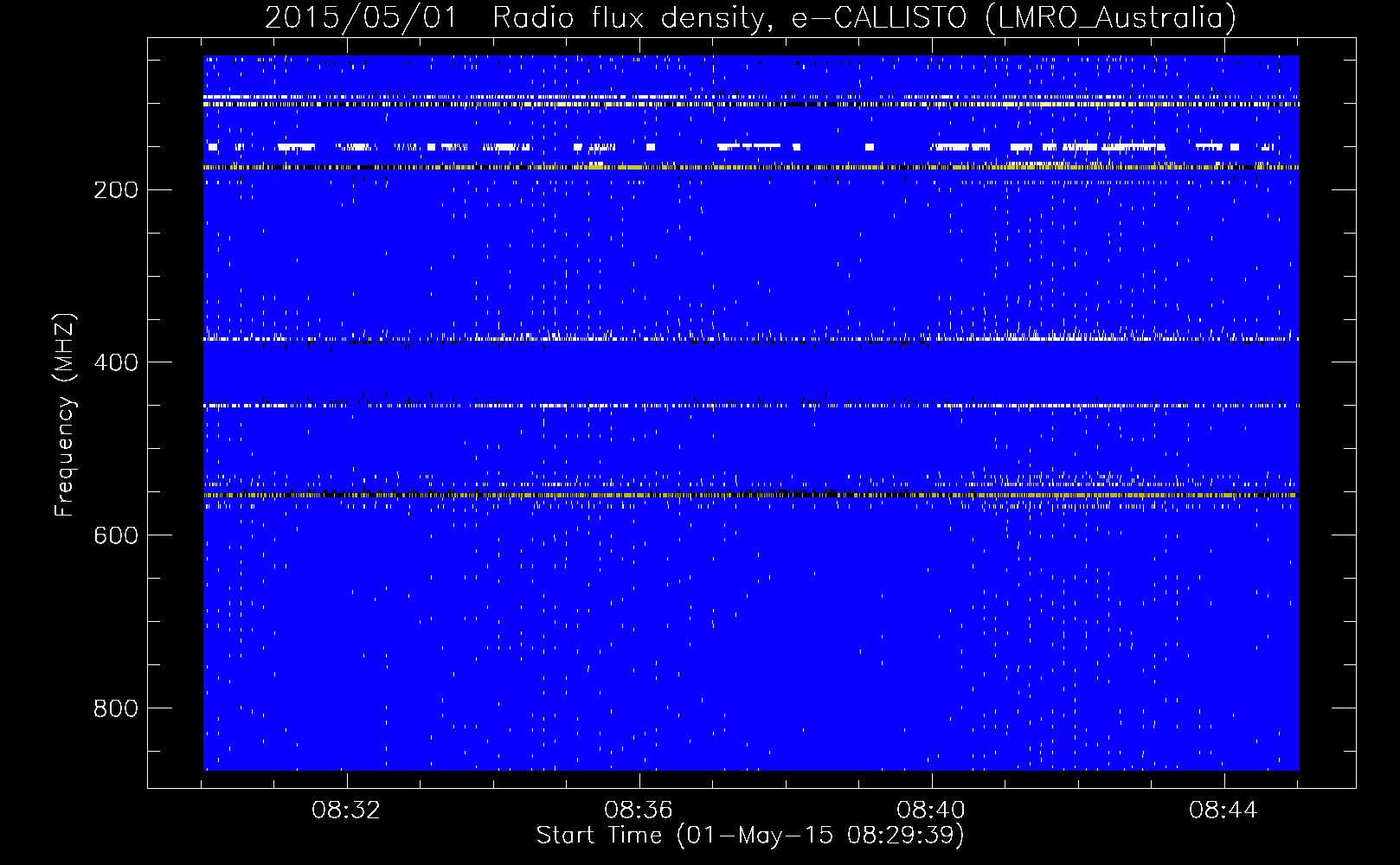Click the 200 frequency tick label
Image resolution: width=1400 pixels, height=865 pixels.
pos(115,189)
